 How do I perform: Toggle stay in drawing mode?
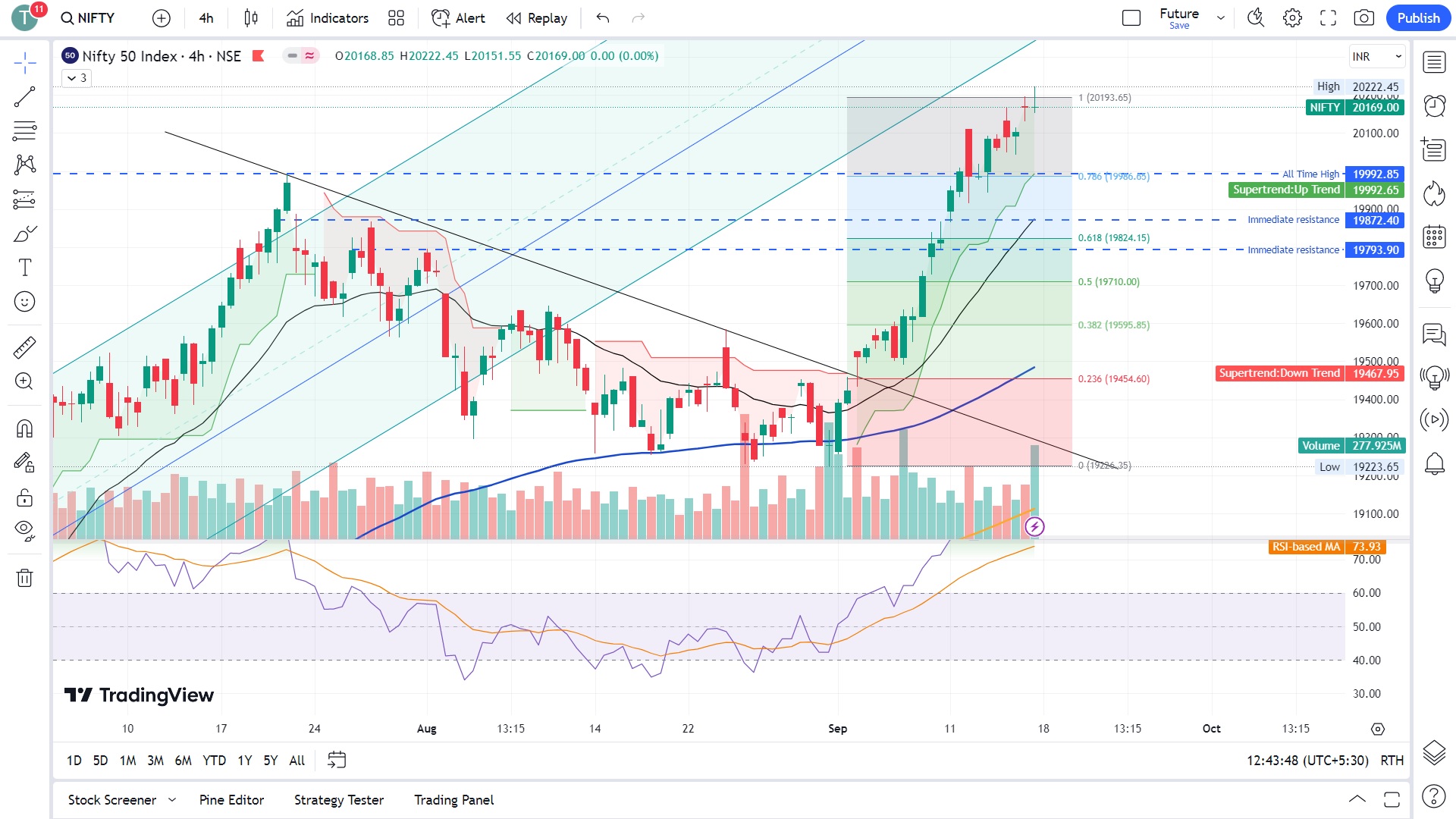[24, 463]
